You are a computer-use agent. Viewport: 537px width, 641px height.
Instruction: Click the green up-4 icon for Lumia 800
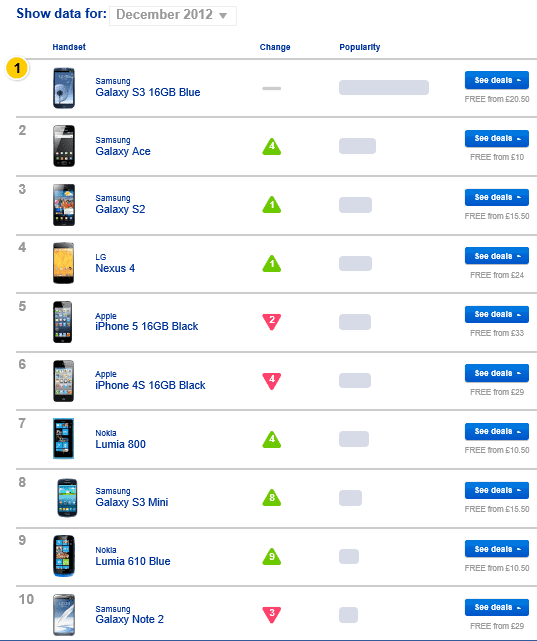pyautogui.click(x=272, y=439)
